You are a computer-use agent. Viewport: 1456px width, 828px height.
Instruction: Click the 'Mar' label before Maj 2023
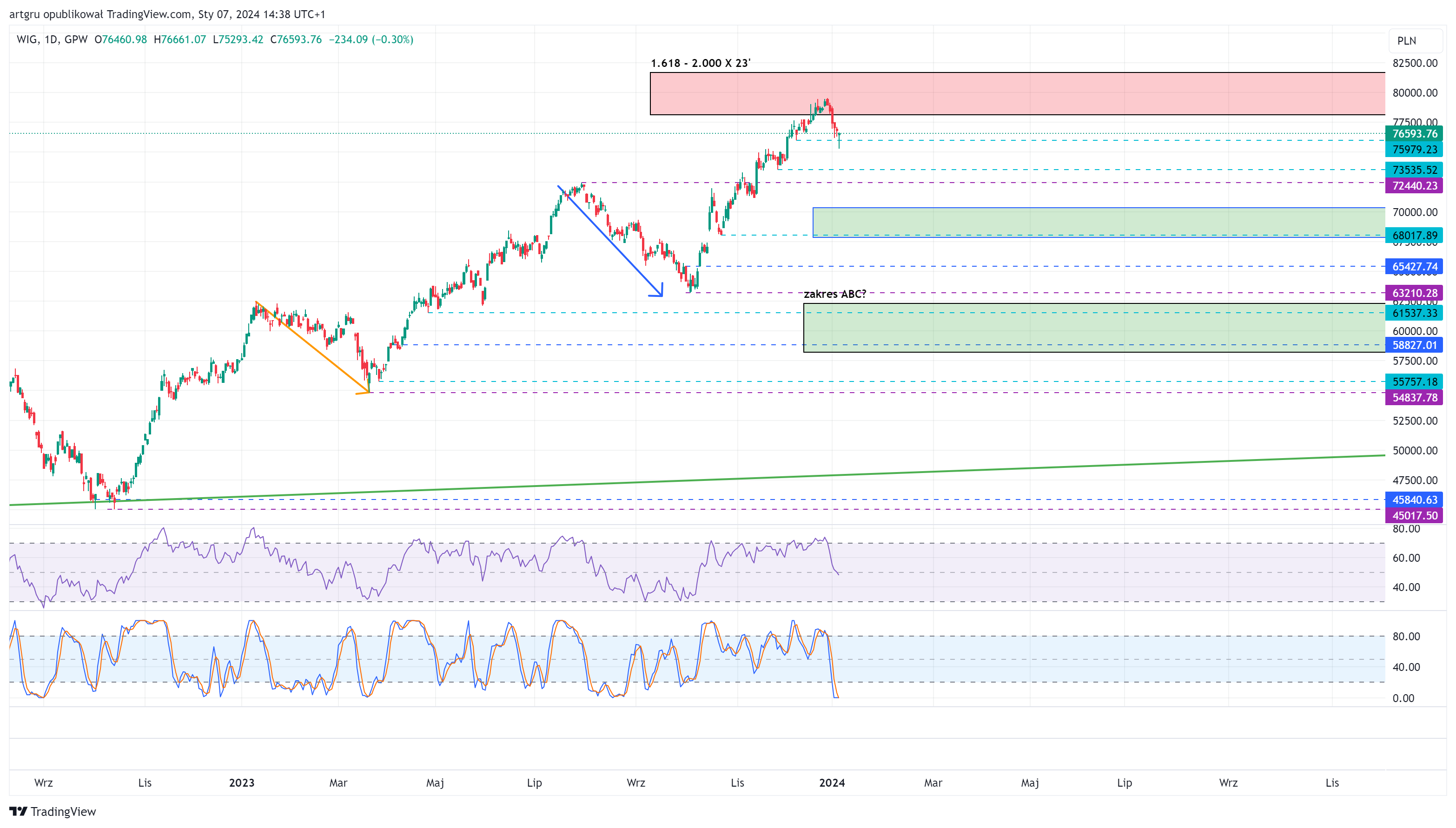pyautogui.click(x=338, y=783)
